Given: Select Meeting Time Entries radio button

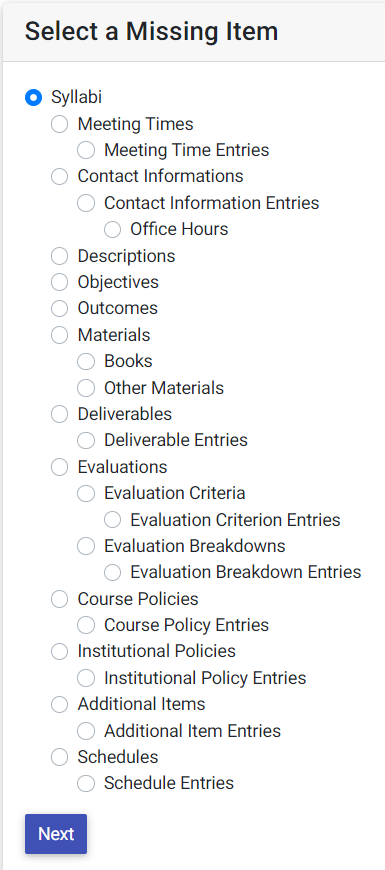Looking at the screenshot, I should [86, 150].
